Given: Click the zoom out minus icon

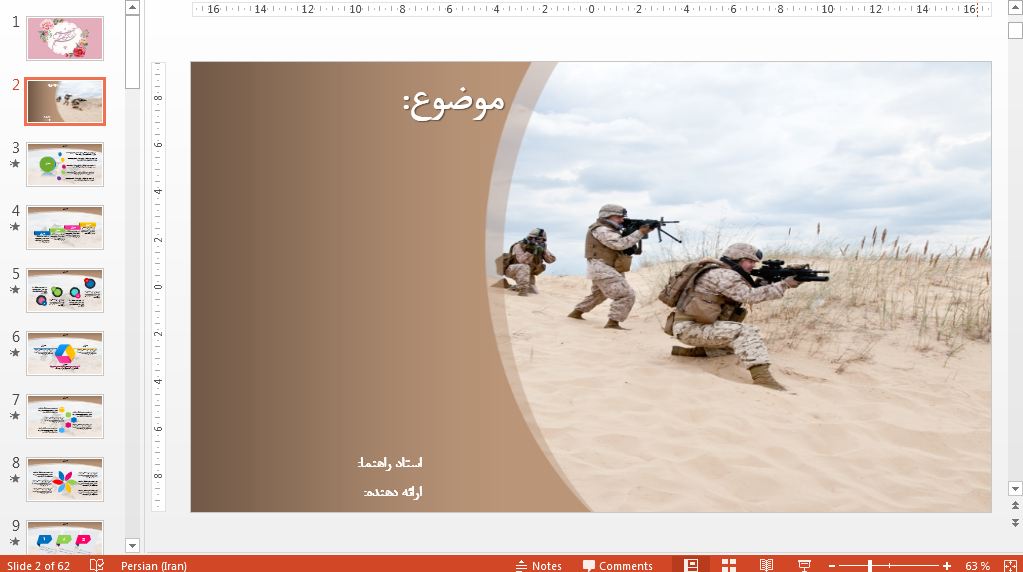Looking at the screenshot, I should point(832,566).
